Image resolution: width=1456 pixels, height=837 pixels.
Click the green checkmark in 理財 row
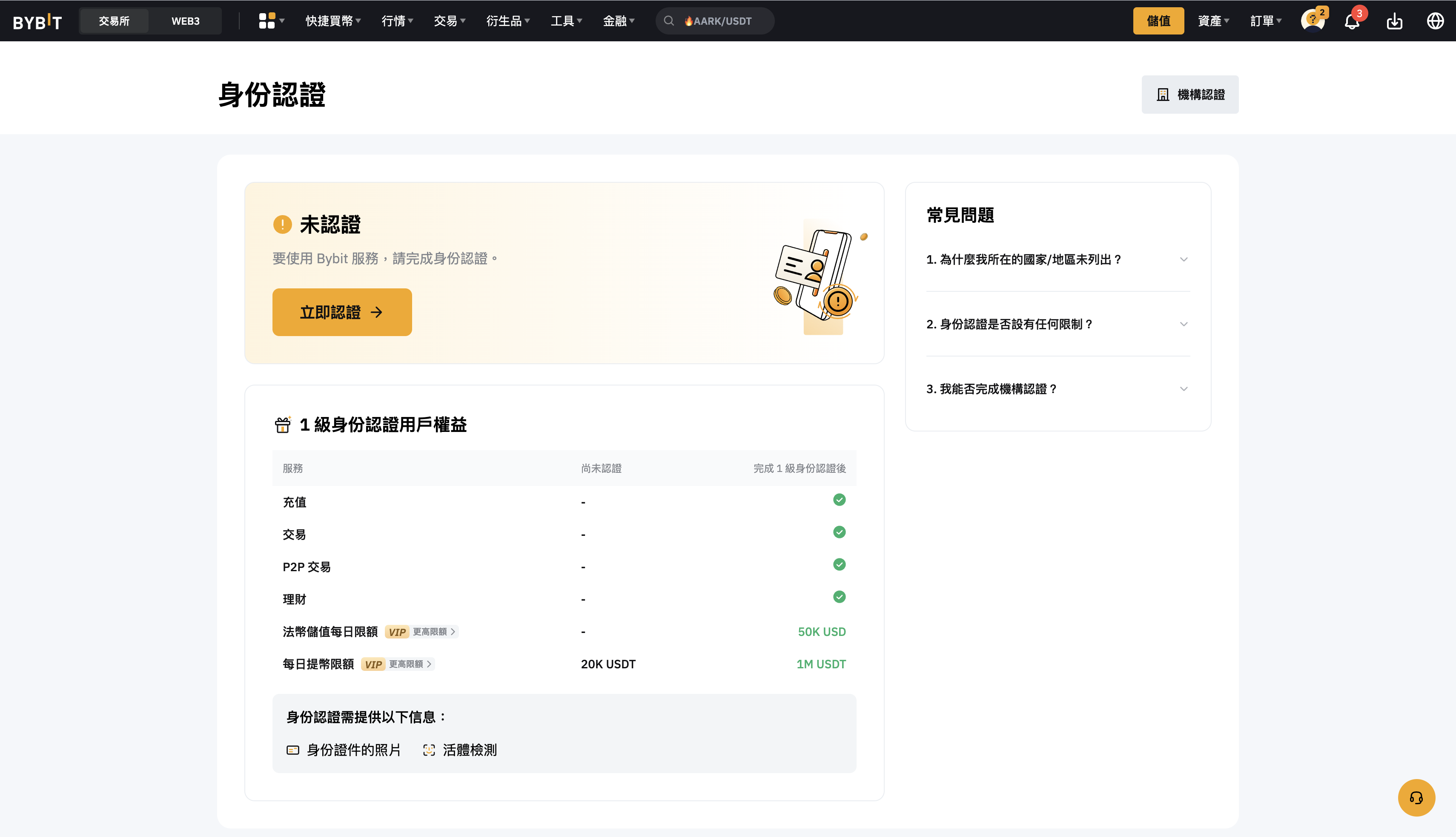tap(840, 597)
